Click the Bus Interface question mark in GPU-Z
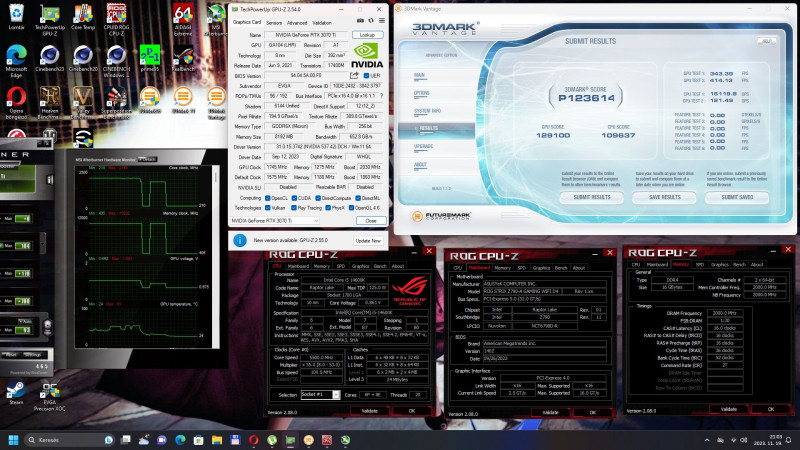The width and height of the screenshot is (800, 450). tap(381, 96)
